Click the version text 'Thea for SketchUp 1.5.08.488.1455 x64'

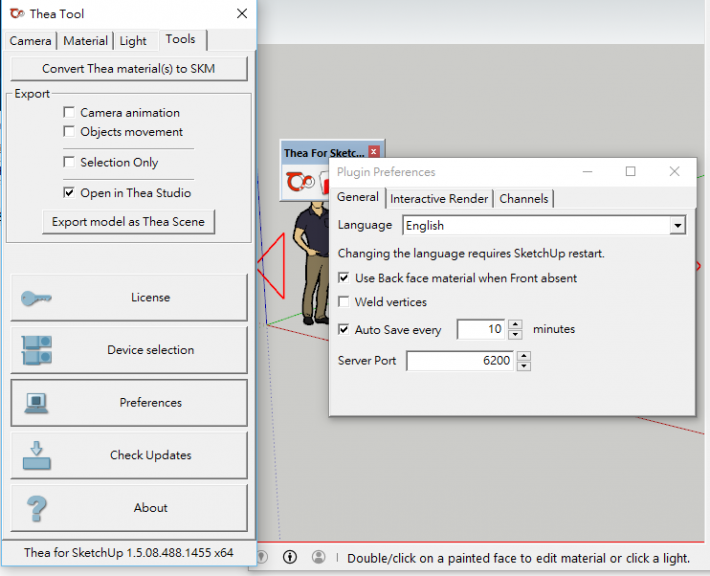click(129, 552)
